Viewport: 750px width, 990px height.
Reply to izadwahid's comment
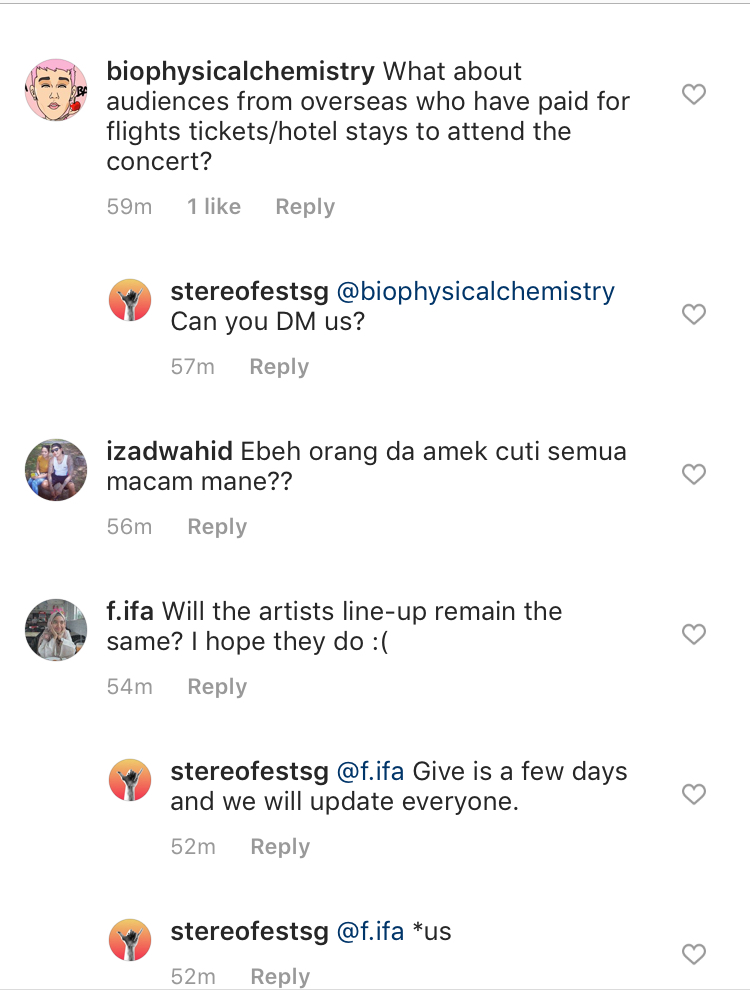pos(217,527)
